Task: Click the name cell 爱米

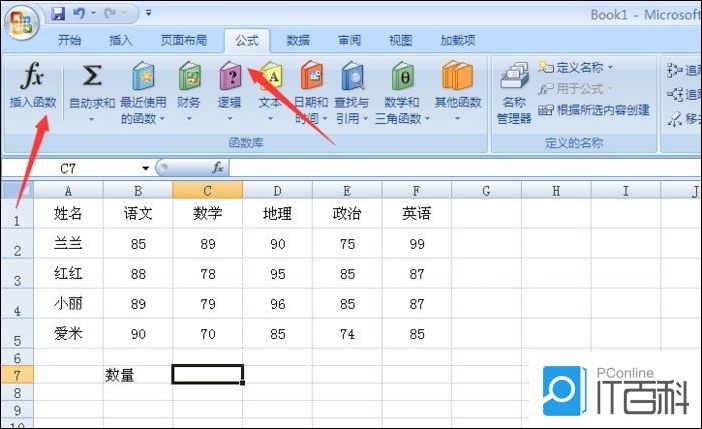Action: [x=68, y=334]
